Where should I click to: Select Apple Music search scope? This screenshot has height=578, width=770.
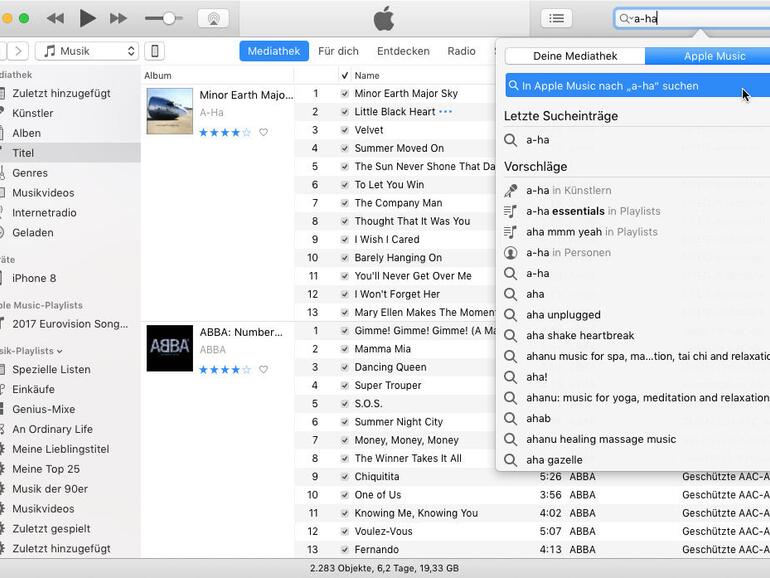coord(708,56)
